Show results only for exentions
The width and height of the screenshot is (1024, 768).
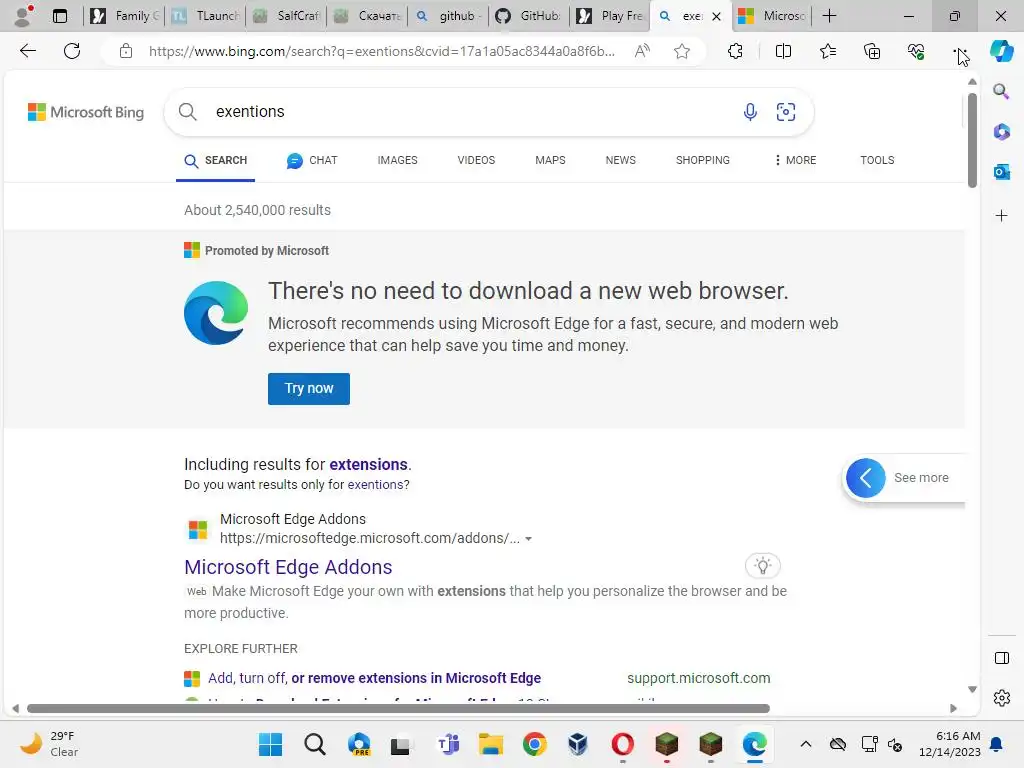(x=375, y=485)
